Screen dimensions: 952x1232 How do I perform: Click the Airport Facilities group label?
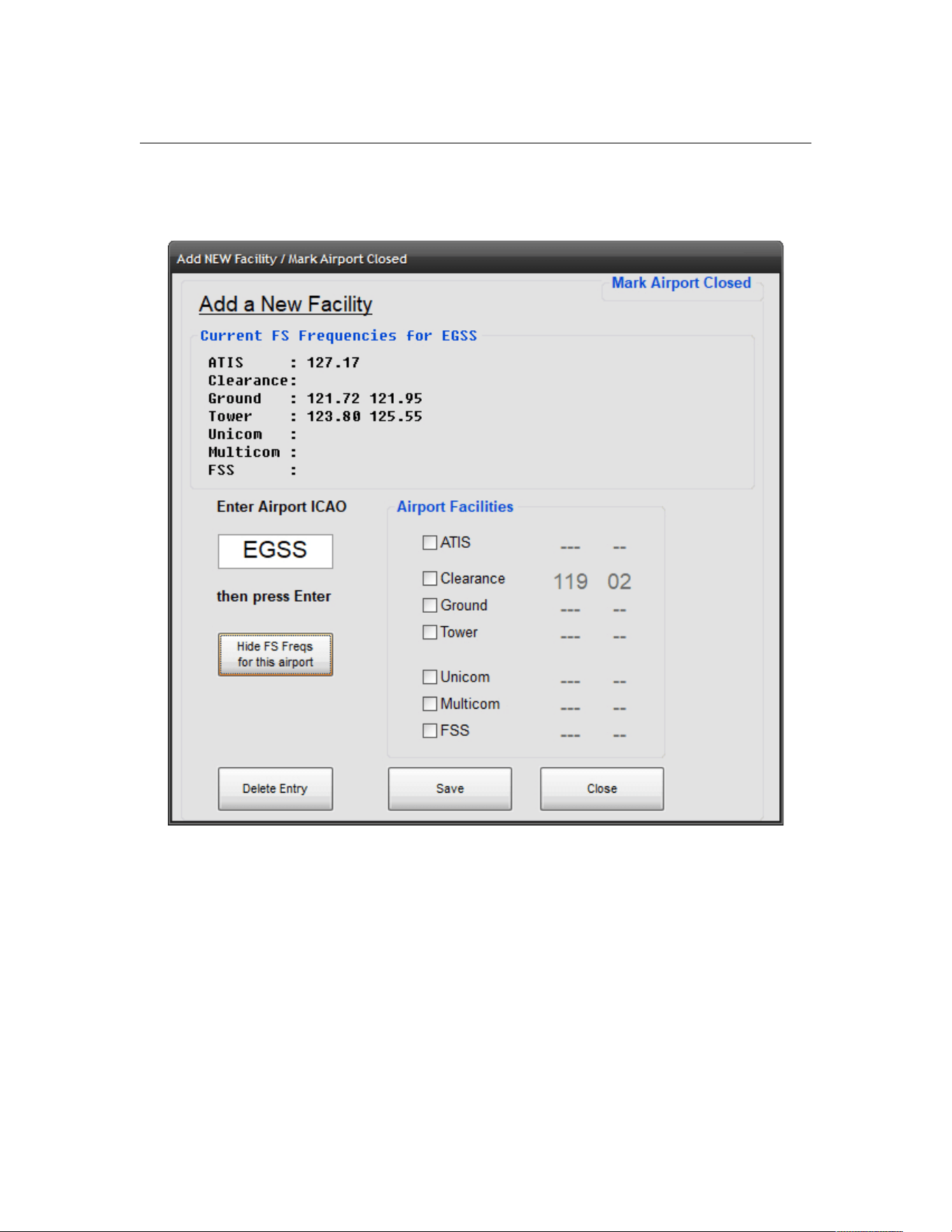[x=455, y=507]
